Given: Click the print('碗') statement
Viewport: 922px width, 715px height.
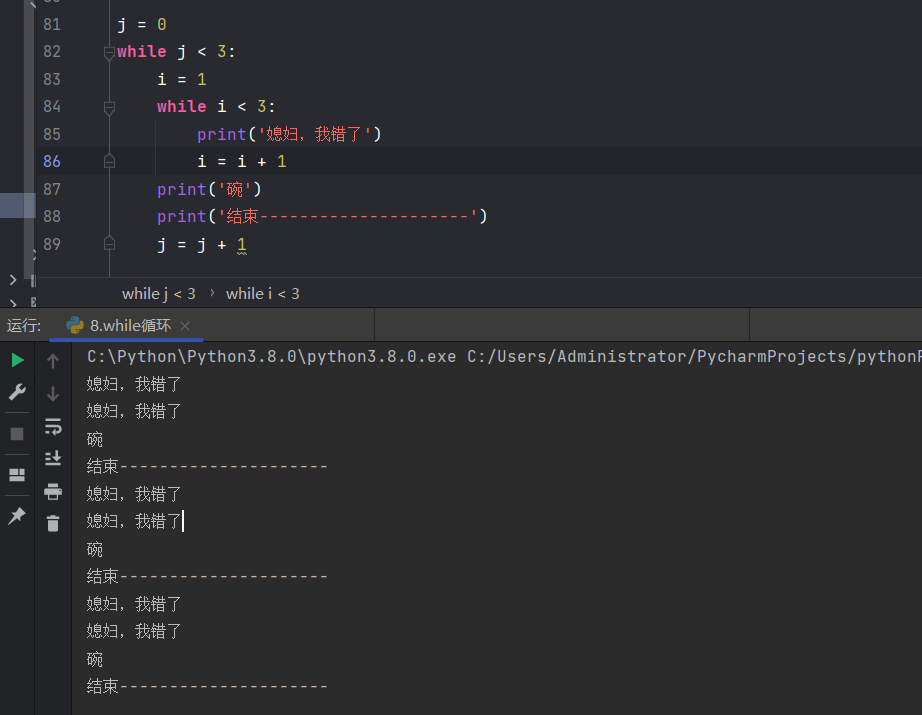Looking at the screenshot, I should [x=209, y=189].
